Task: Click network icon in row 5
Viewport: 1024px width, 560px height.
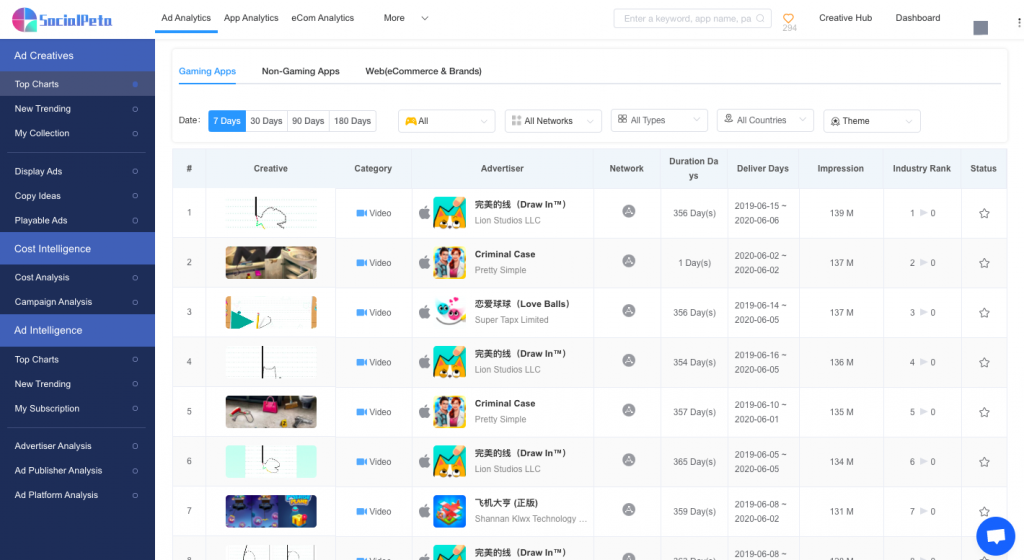Action: 628,410
